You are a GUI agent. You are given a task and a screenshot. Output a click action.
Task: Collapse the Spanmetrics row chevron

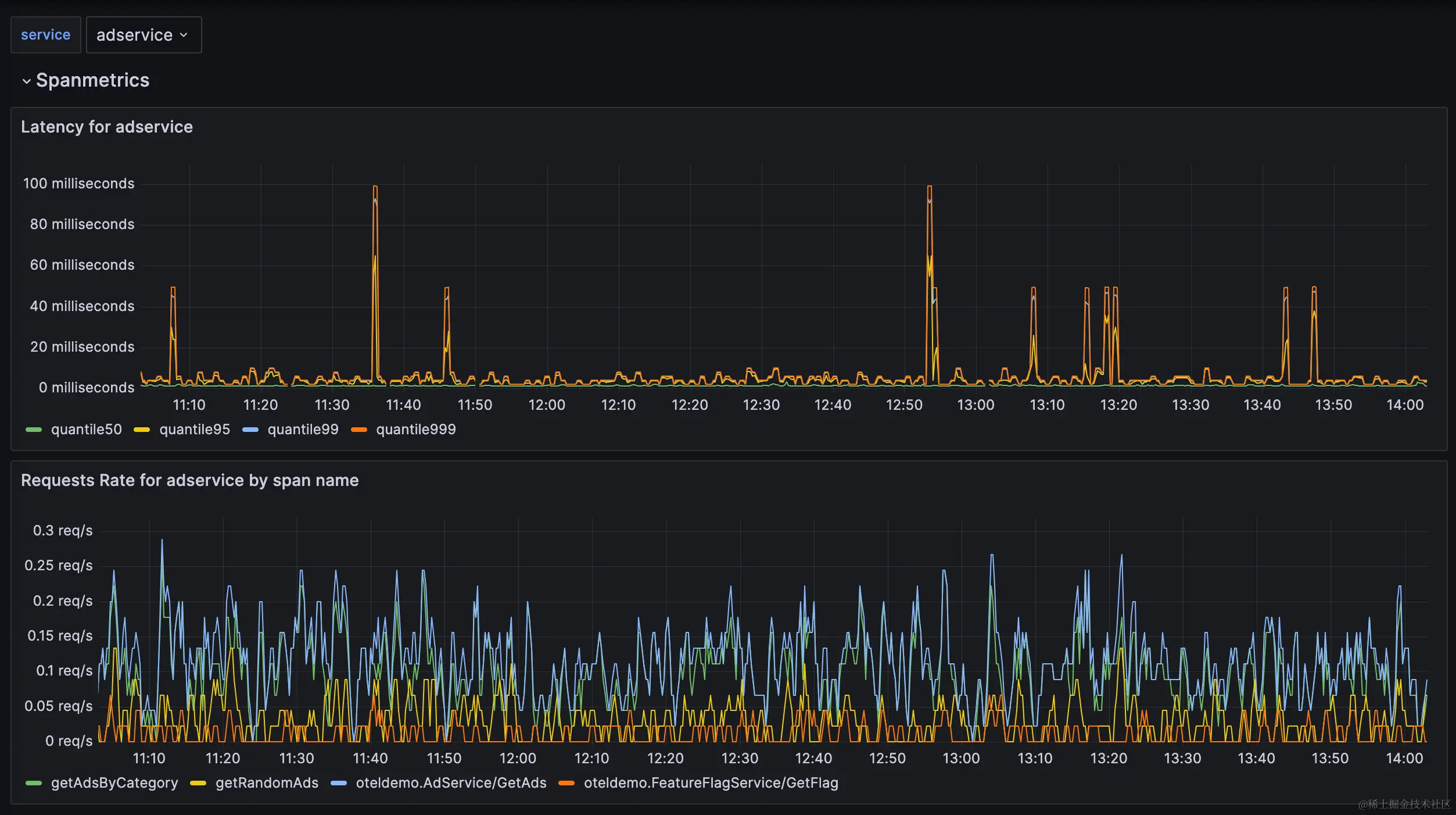click(26, 81)
